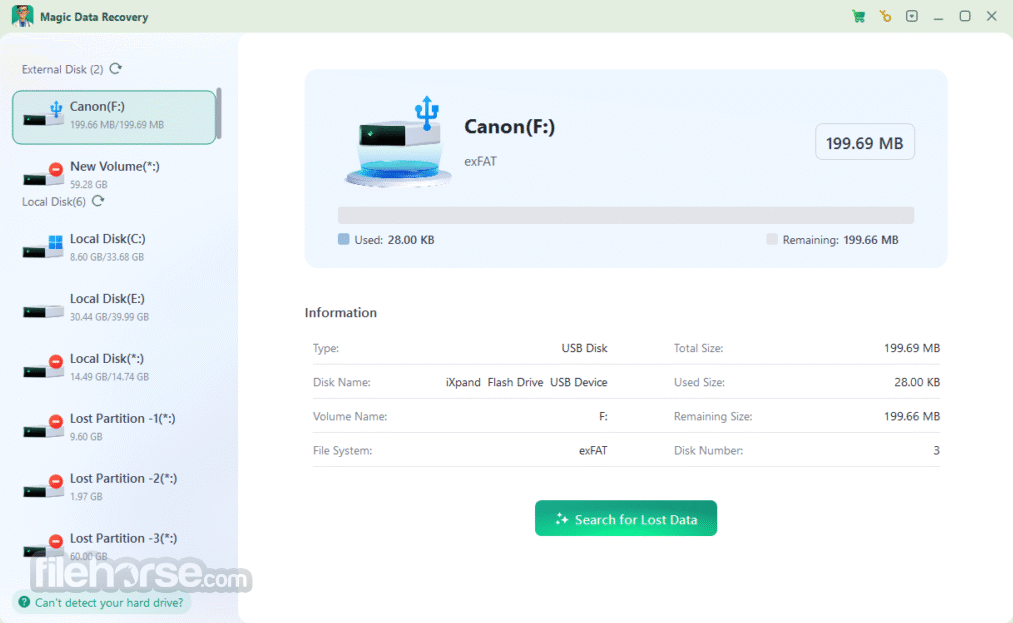The image size is (1013, 623).
Task: Click the Local Disk(6) header
Action: (x=54, y=202)
